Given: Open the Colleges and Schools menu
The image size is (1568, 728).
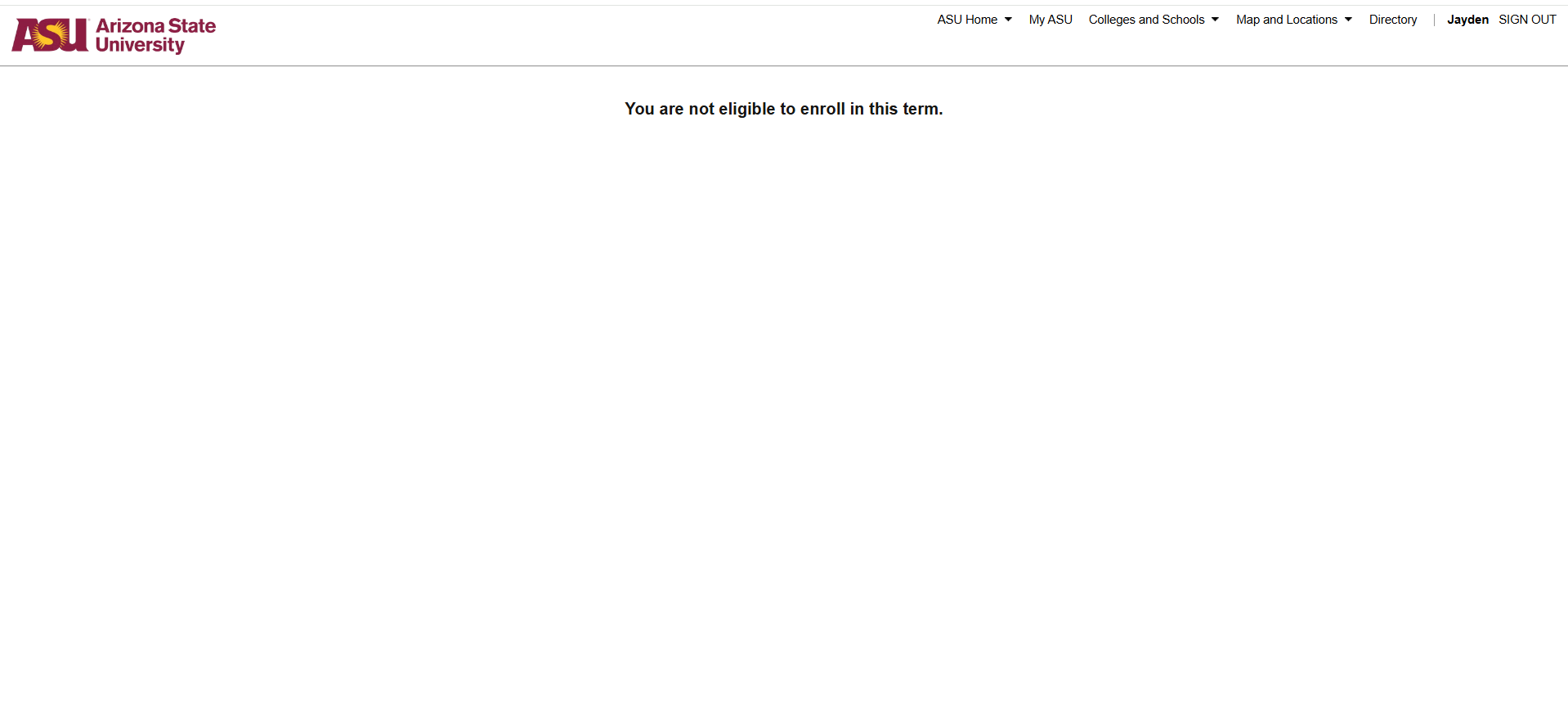Looking at the screenshot, I should (x=1146, y=20).
